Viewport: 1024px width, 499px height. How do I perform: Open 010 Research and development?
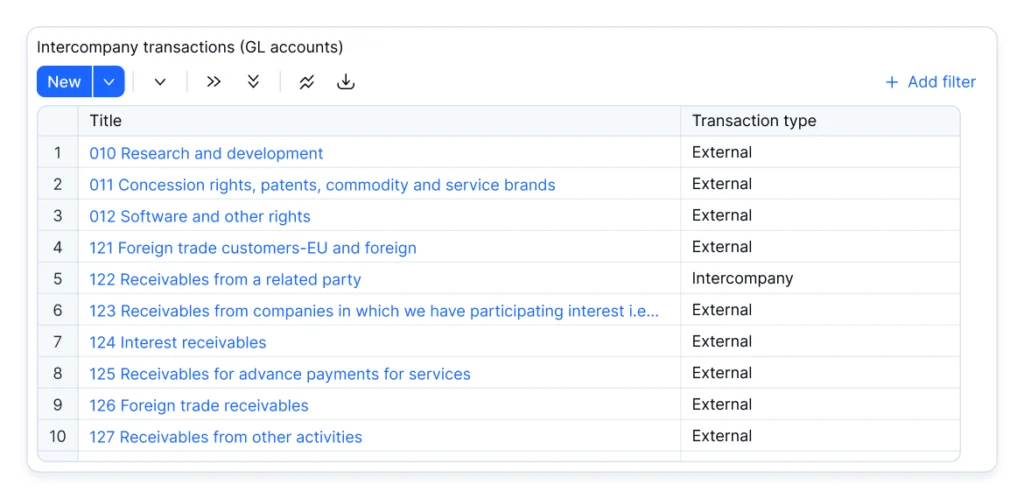pos(206,153)
